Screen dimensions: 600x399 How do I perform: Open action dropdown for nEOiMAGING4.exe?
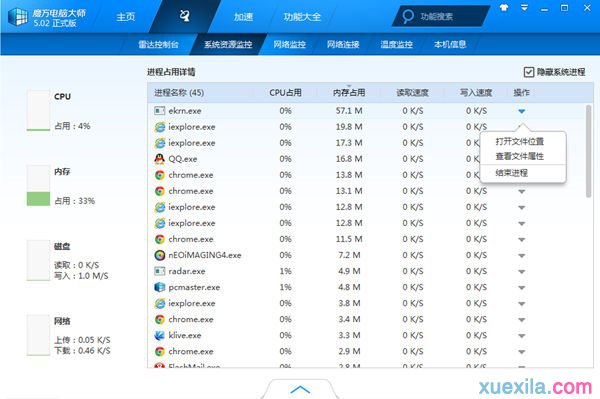pyautogui.click(x=522, y=256)
